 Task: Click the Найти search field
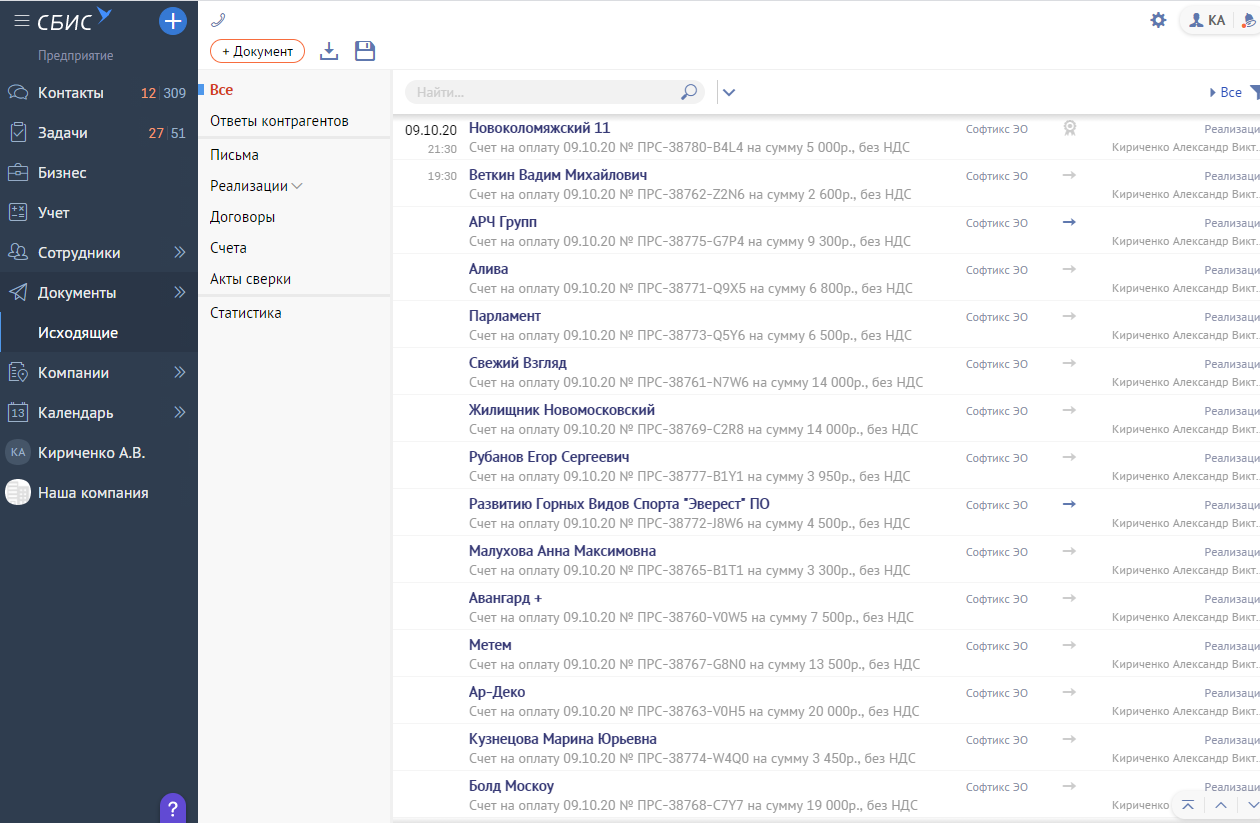tap(555, 92)
